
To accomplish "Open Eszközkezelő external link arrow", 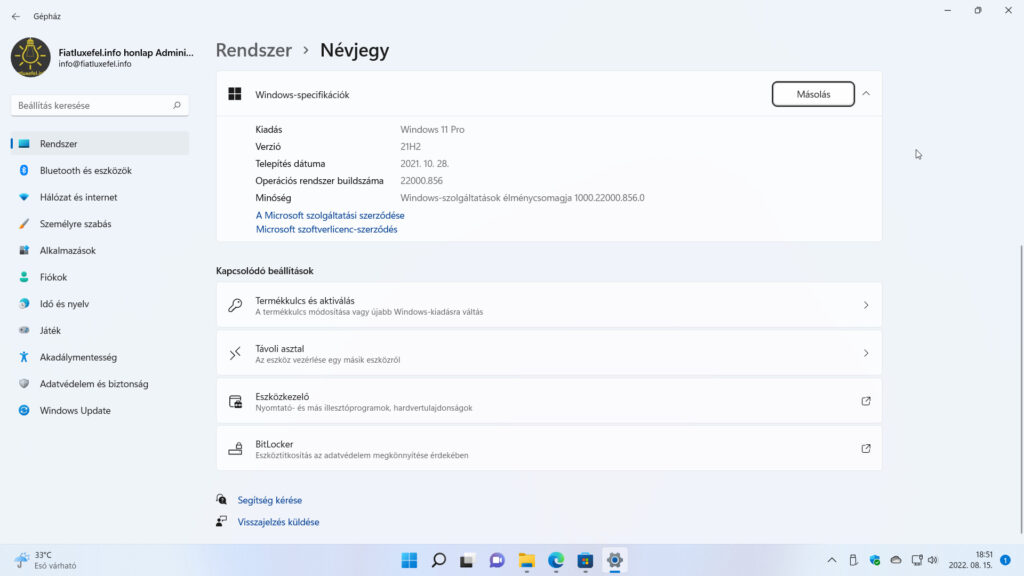I will coord(866,401).
